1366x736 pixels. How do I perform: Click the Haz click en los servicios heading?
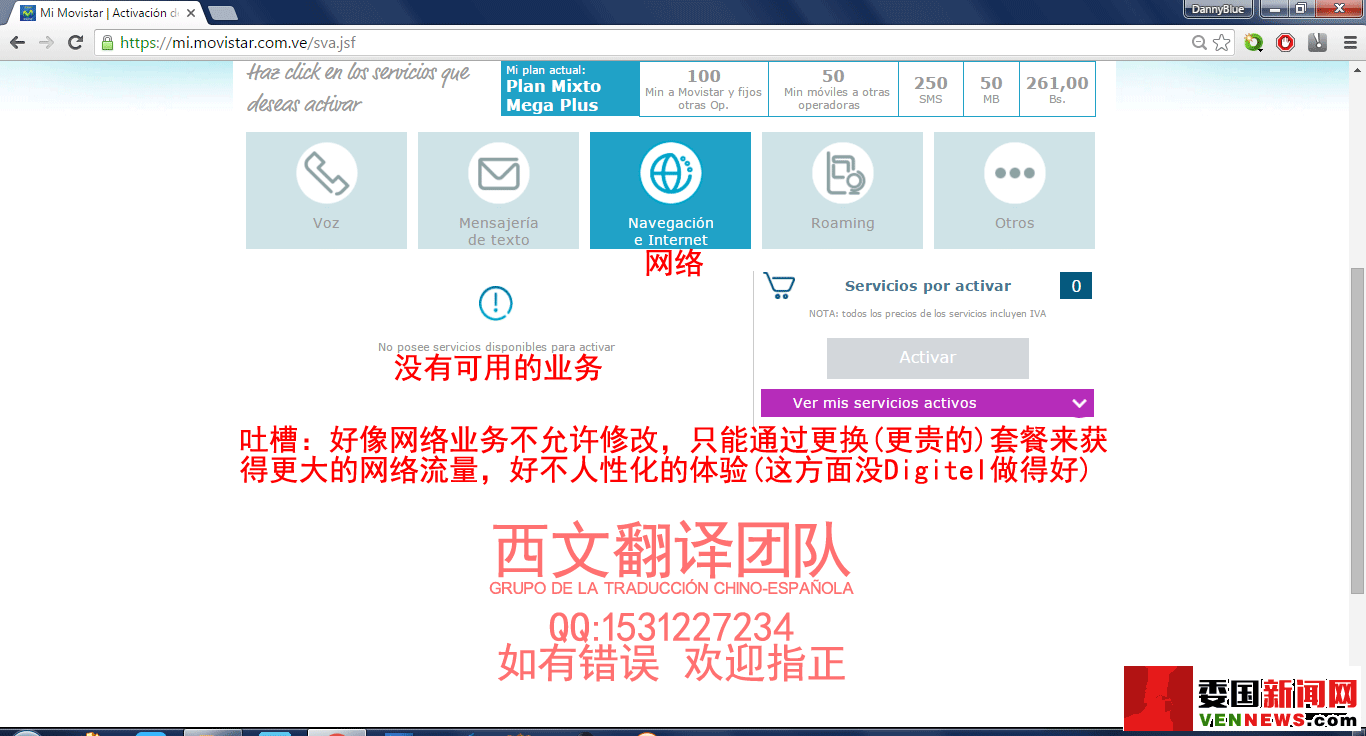click(x=359, y=88)
